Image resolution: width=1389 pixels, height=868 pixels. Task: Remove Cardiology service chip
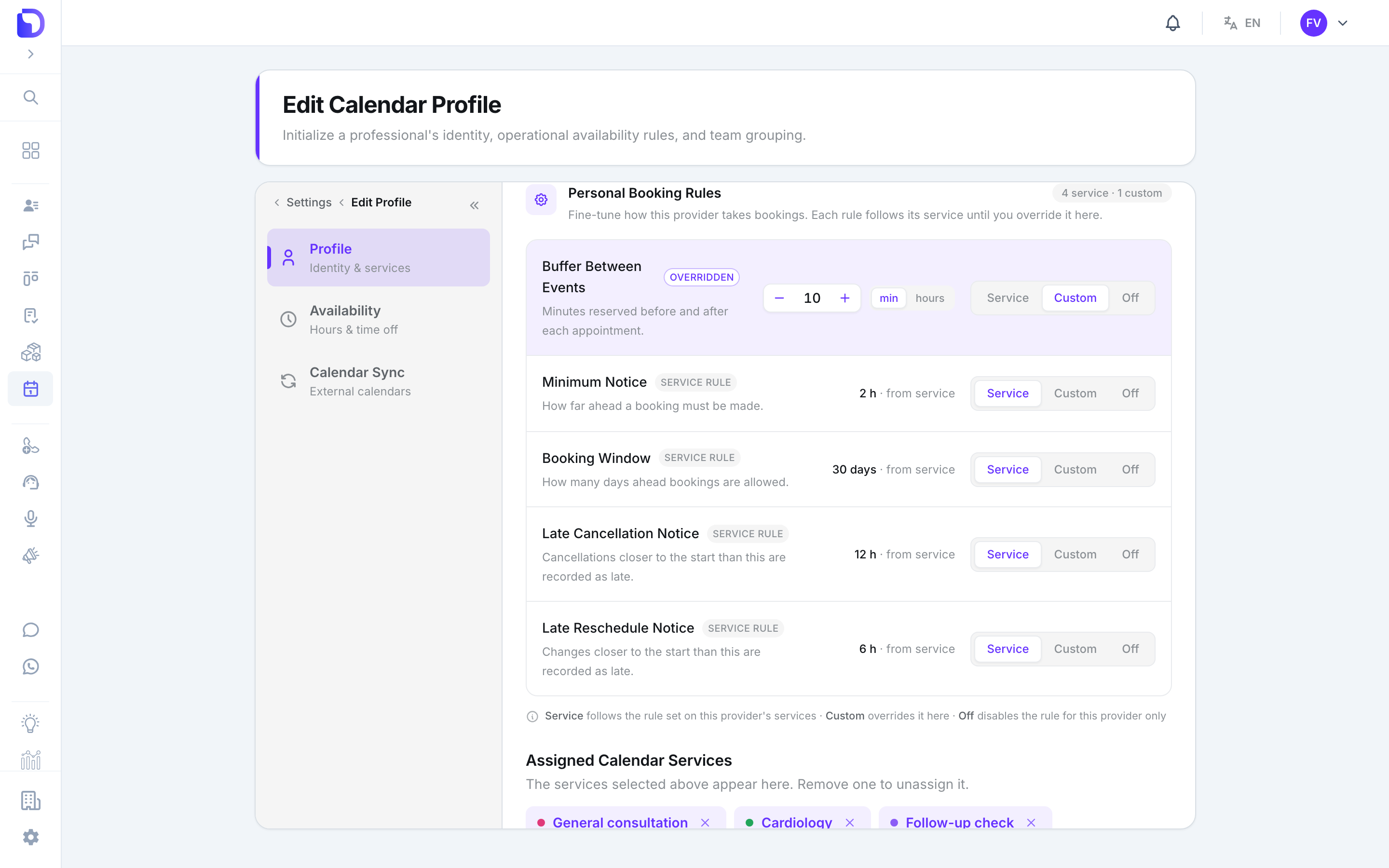click(x=849, y=823)
